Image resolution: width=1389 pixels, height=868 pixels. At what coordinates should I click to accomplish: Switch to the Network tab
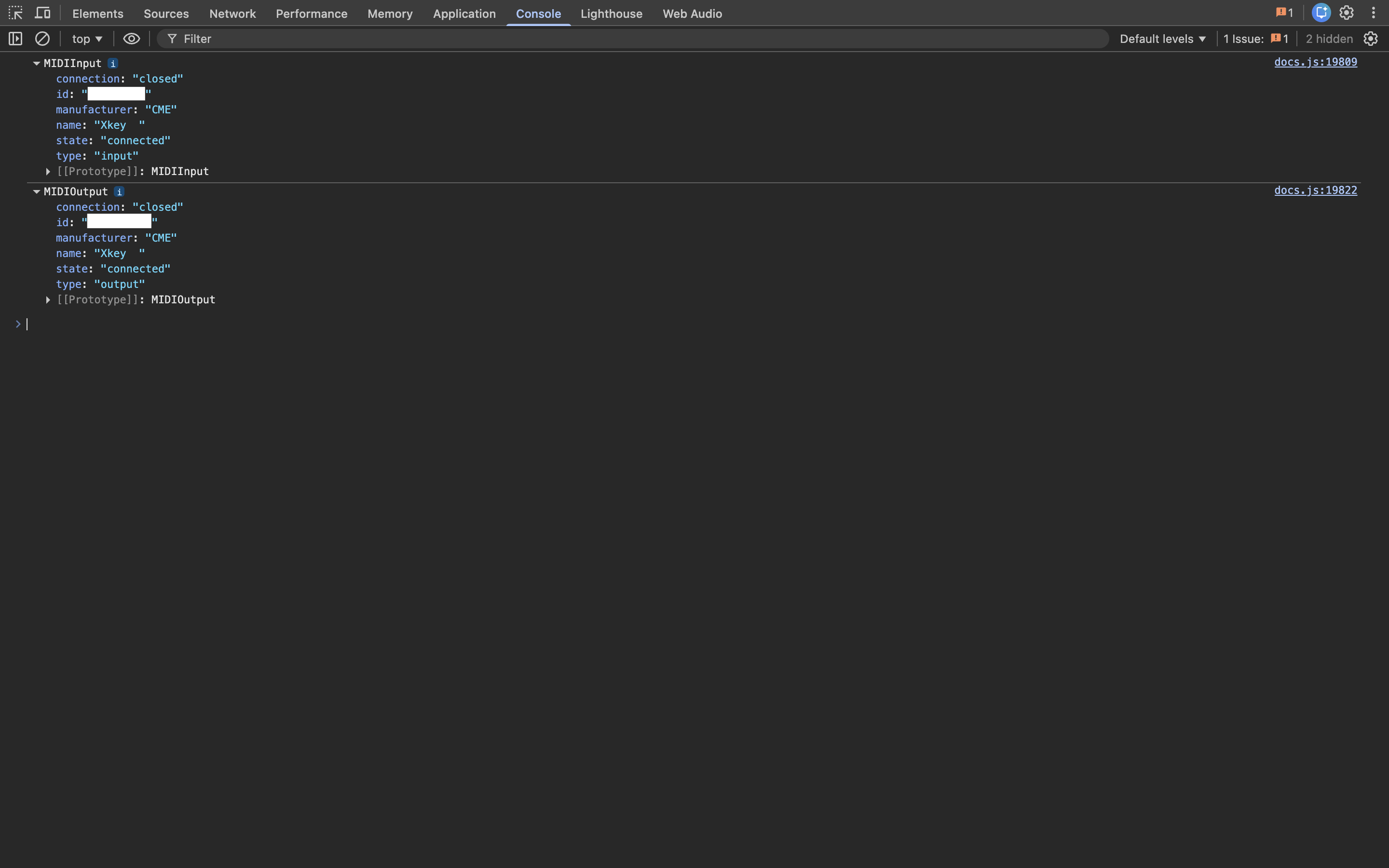[x=232, y=13]
